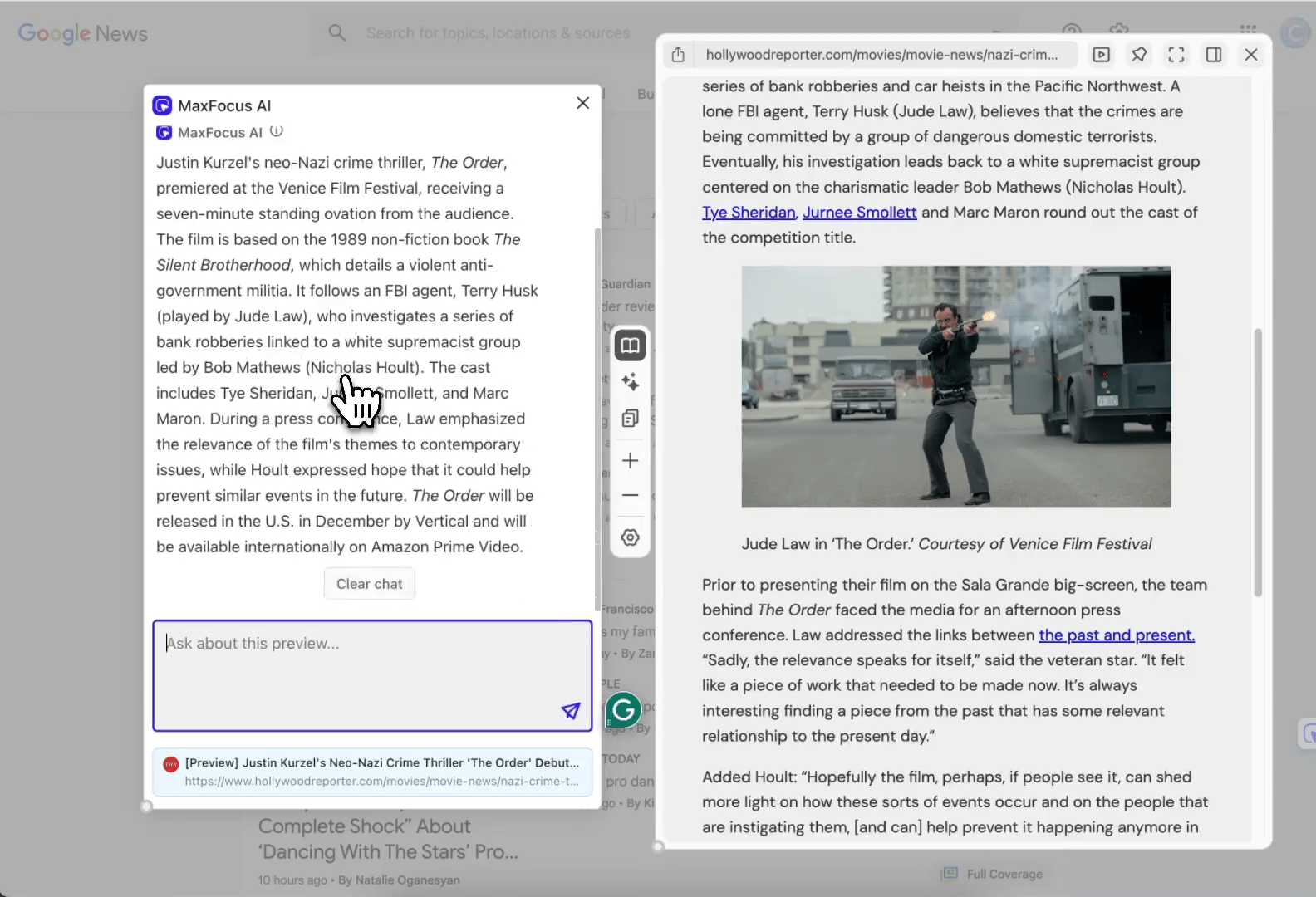Image resolution: width=1316 pixels, height=897 pixels.
Task: Click the Jude Law movie still image
Action: pyautogui.click(x=955, y=386)
